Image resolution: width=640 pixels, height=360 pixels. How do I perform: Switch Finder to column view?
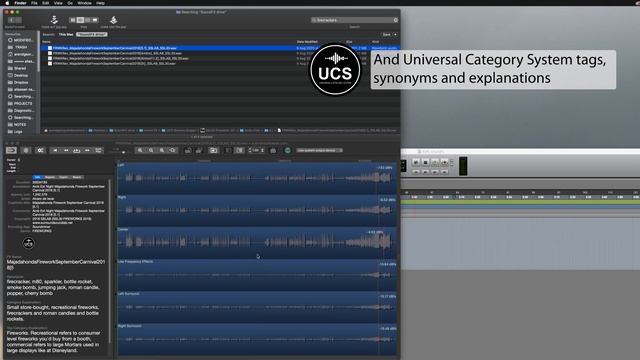click(87, 20)
